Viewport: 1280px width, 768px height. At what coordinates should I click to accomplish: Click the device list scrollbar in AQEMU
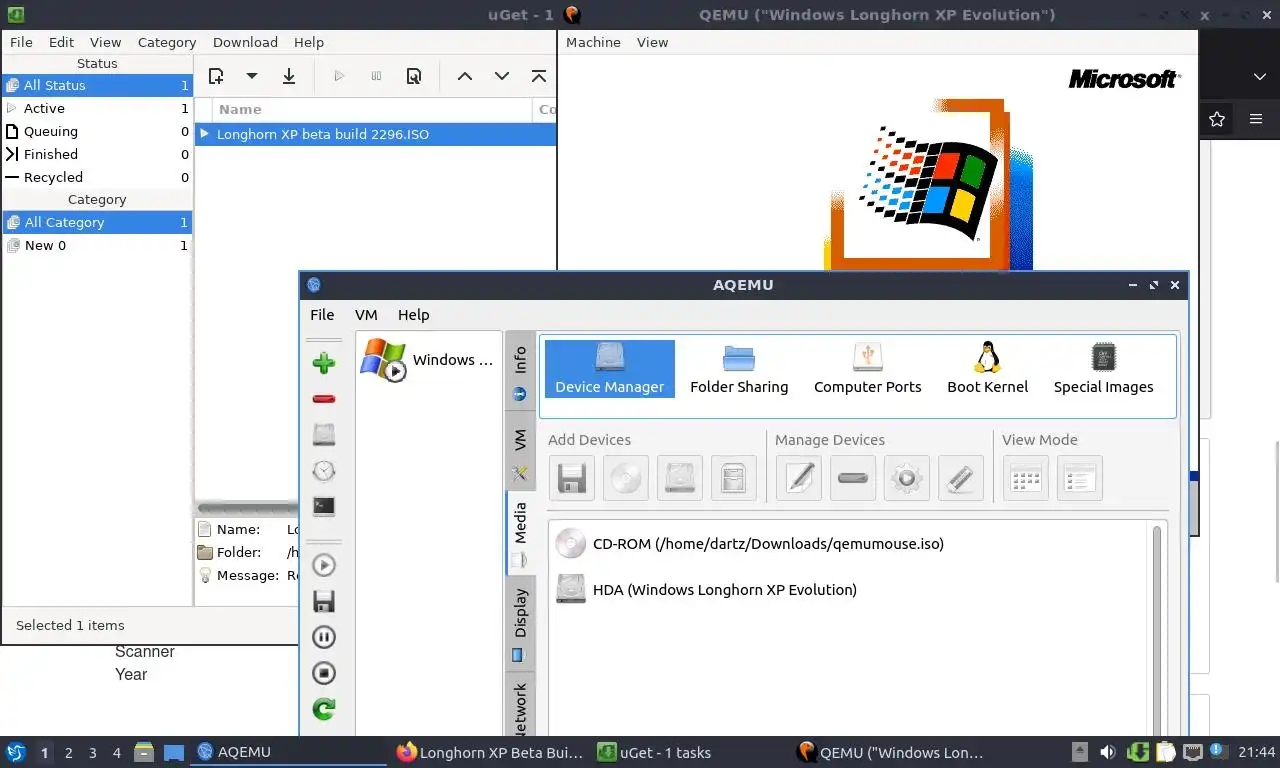pos(1159,630)
